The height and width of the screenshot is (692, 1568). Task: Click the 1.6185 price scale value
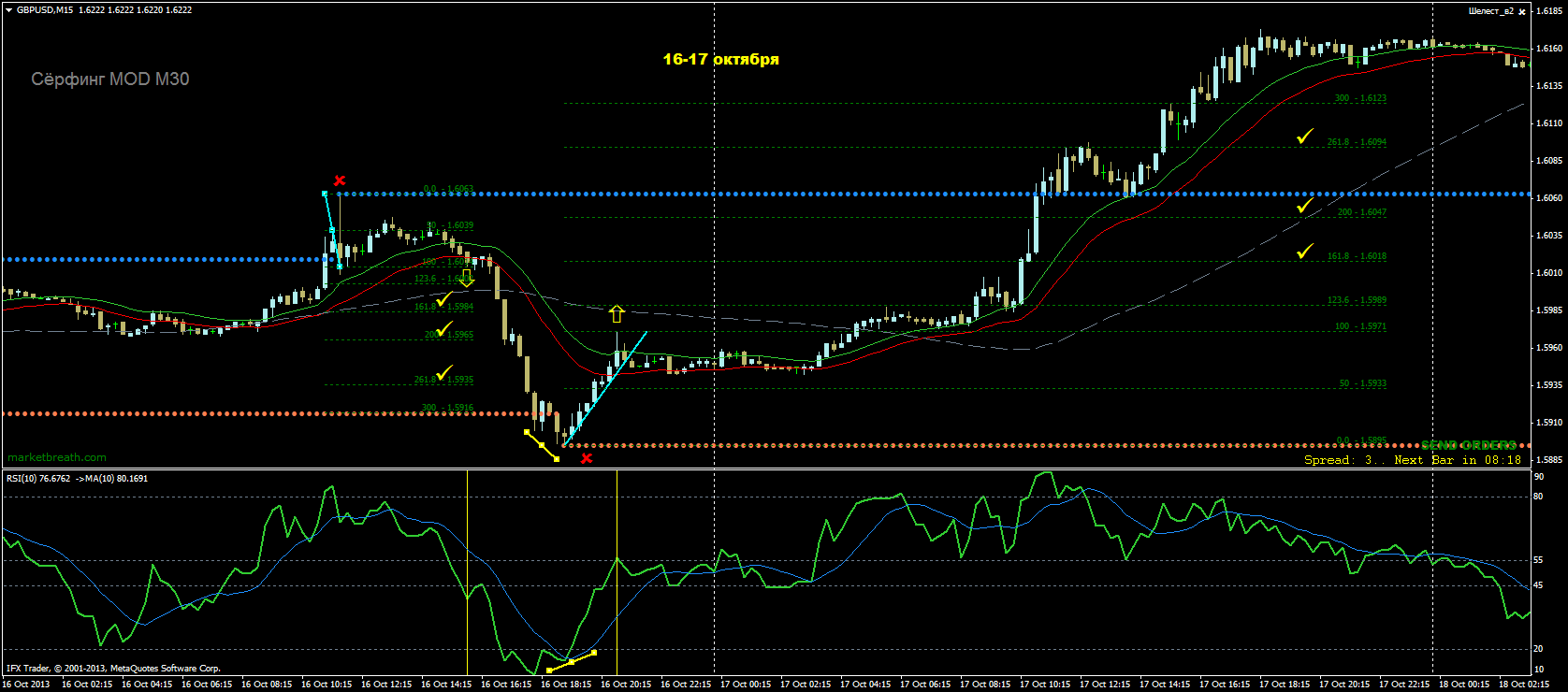[1550, 11]
